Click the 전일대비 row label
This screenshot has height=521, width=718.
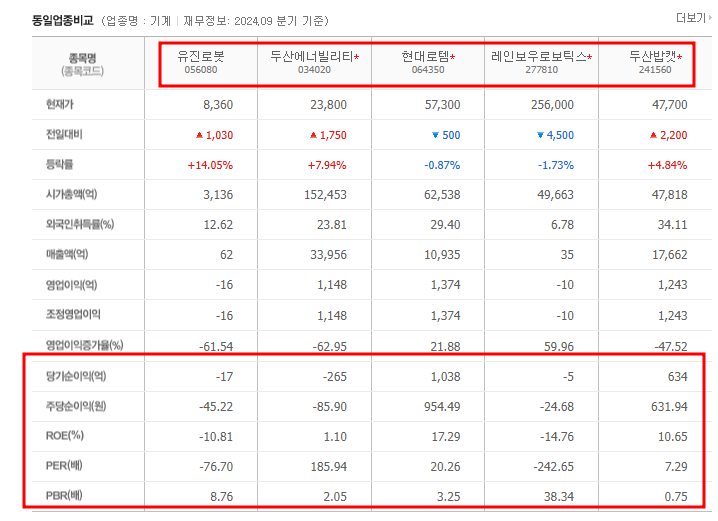[64, 135]
